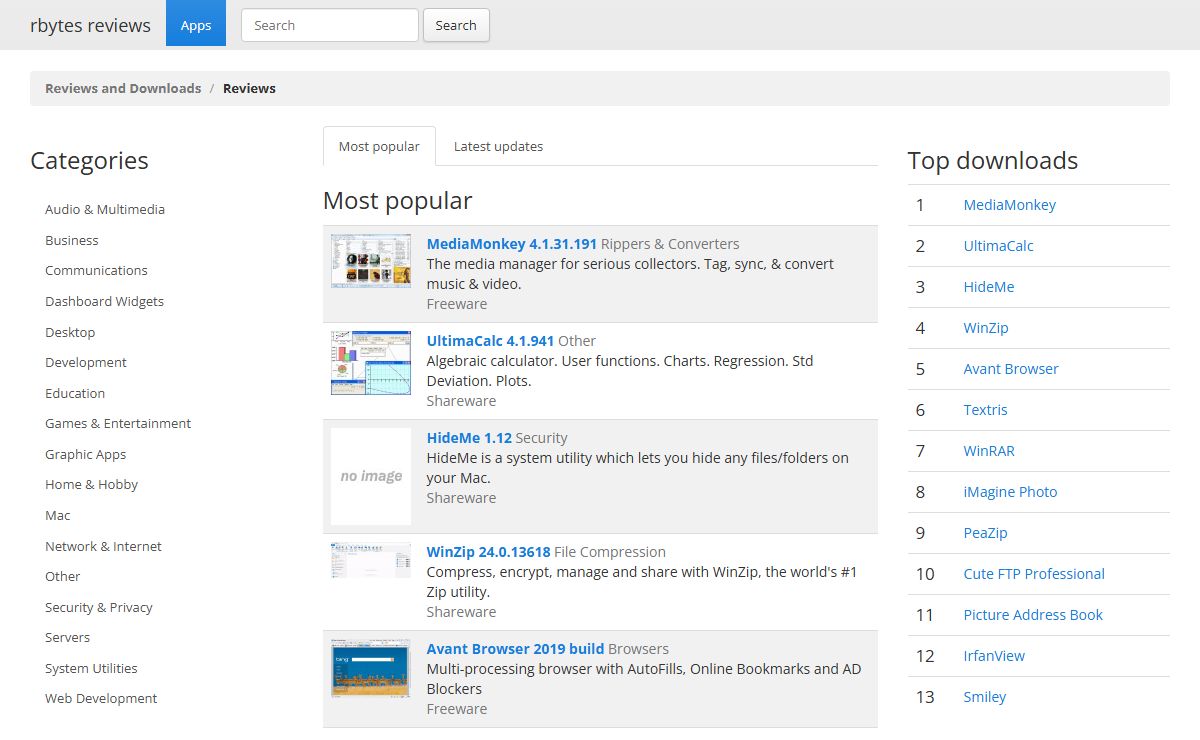Open MediaMonkey 4.1.31.191 review title
1200x740 pixels.
[512, 244]
